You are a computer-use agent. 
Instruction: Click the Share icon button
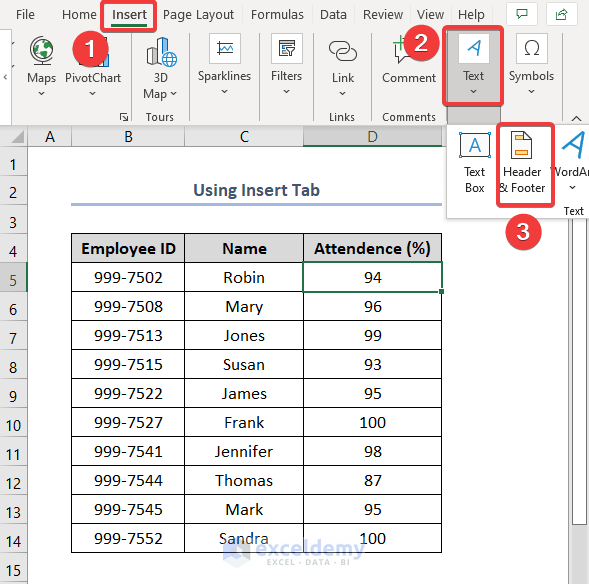561,14
